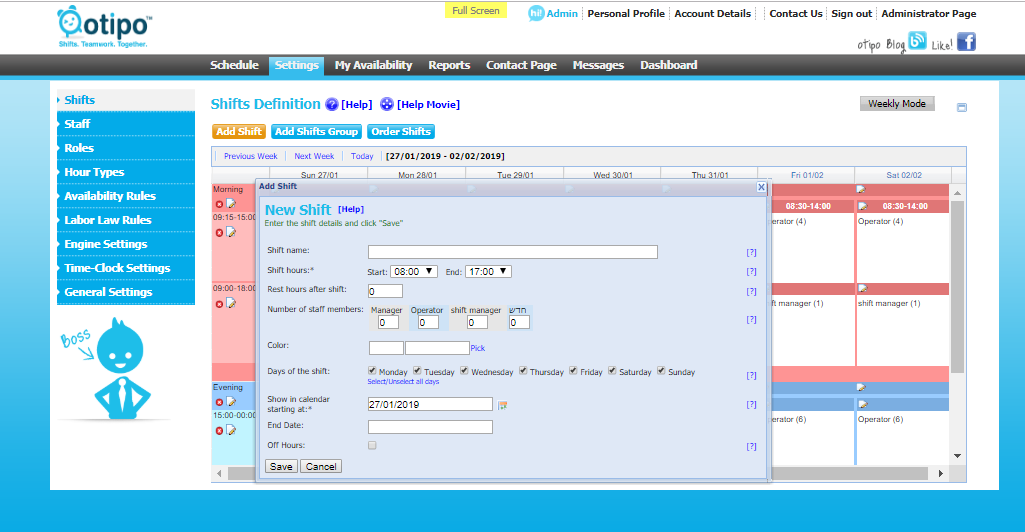Expand Labor Law Rules in sidebar
The height and width of the screenshot is (532, 1025).
point(108,220)
